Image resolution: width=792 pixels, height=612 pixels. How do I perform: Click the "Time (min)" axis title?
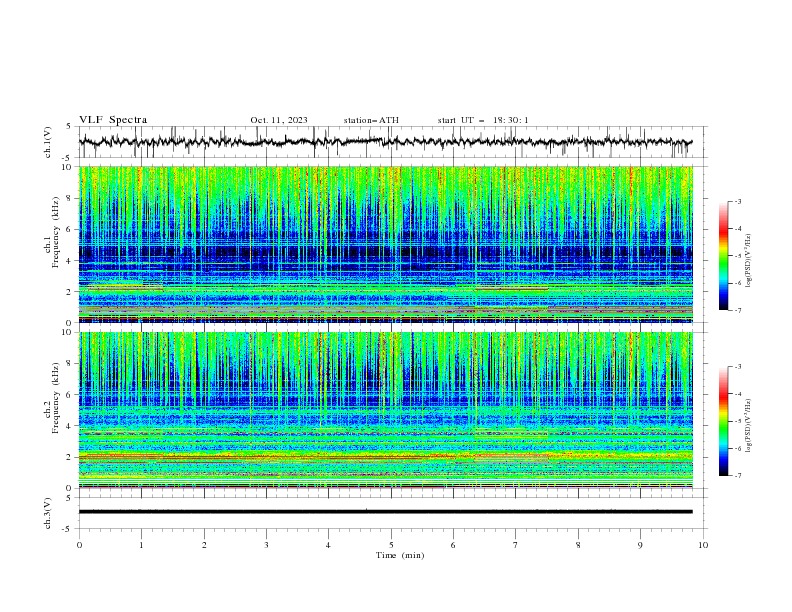400,555
